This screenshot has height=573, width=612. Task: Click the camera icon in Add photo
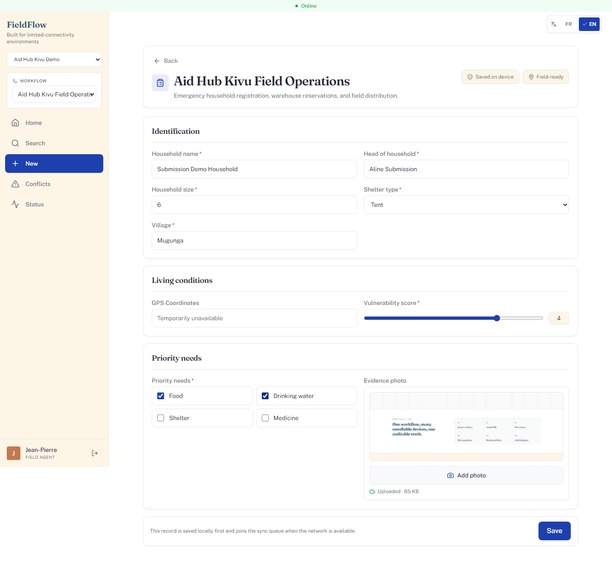(x=450, y=475)
